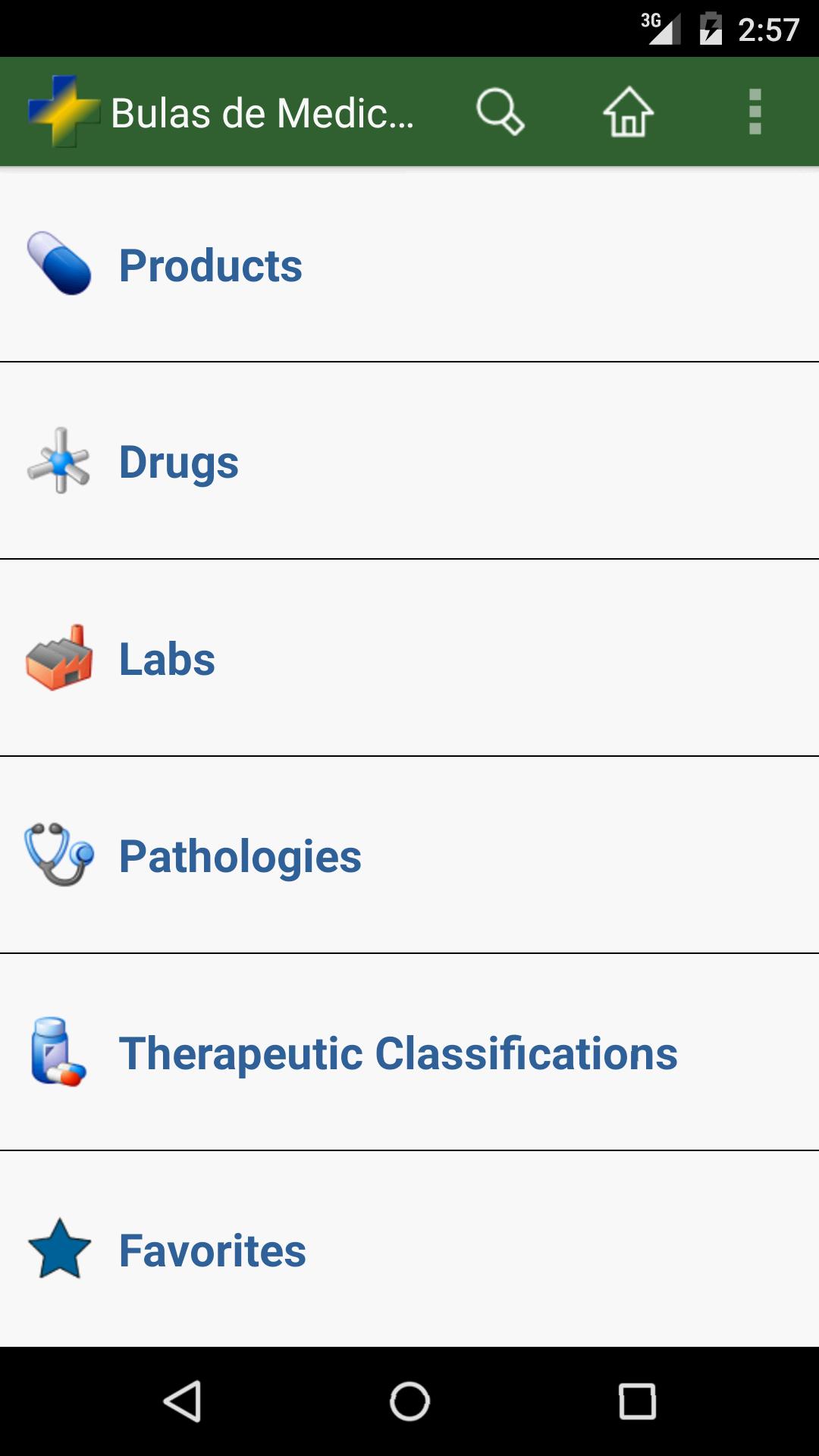Tap the blue capsule pill icon
Image resolution: width=819 pixels, height=1456 pixels.
tap(59, 263)
